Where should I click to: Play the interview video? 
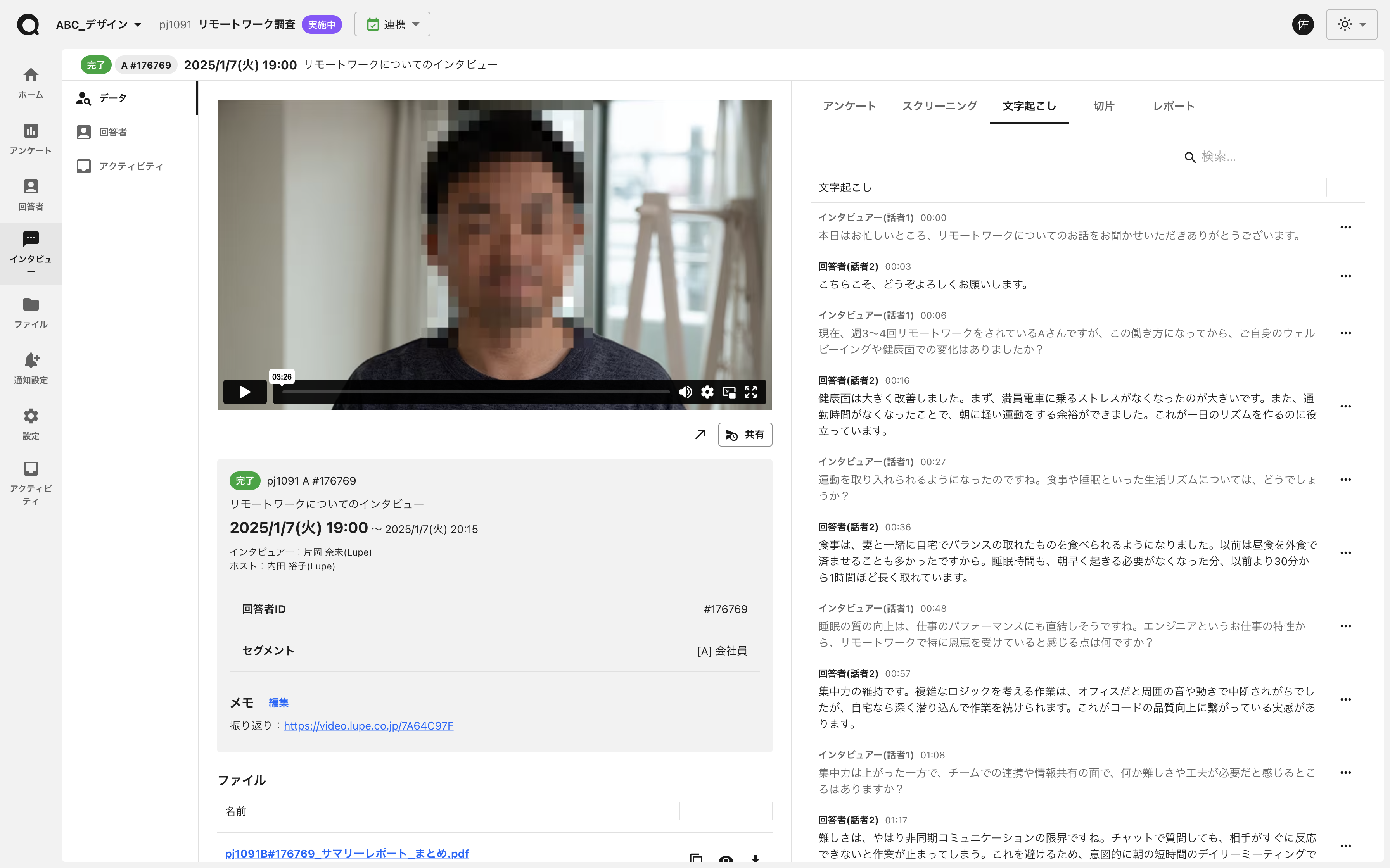pos(245,392)
